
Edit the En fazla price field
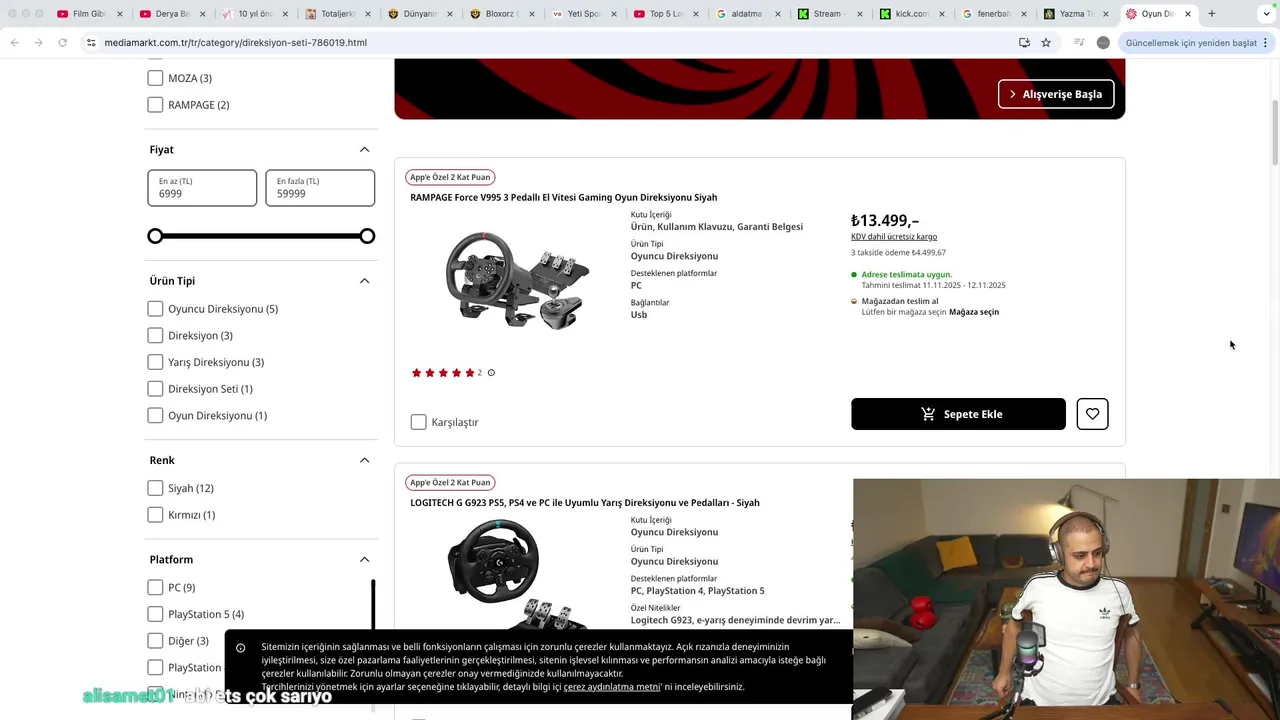320,188
